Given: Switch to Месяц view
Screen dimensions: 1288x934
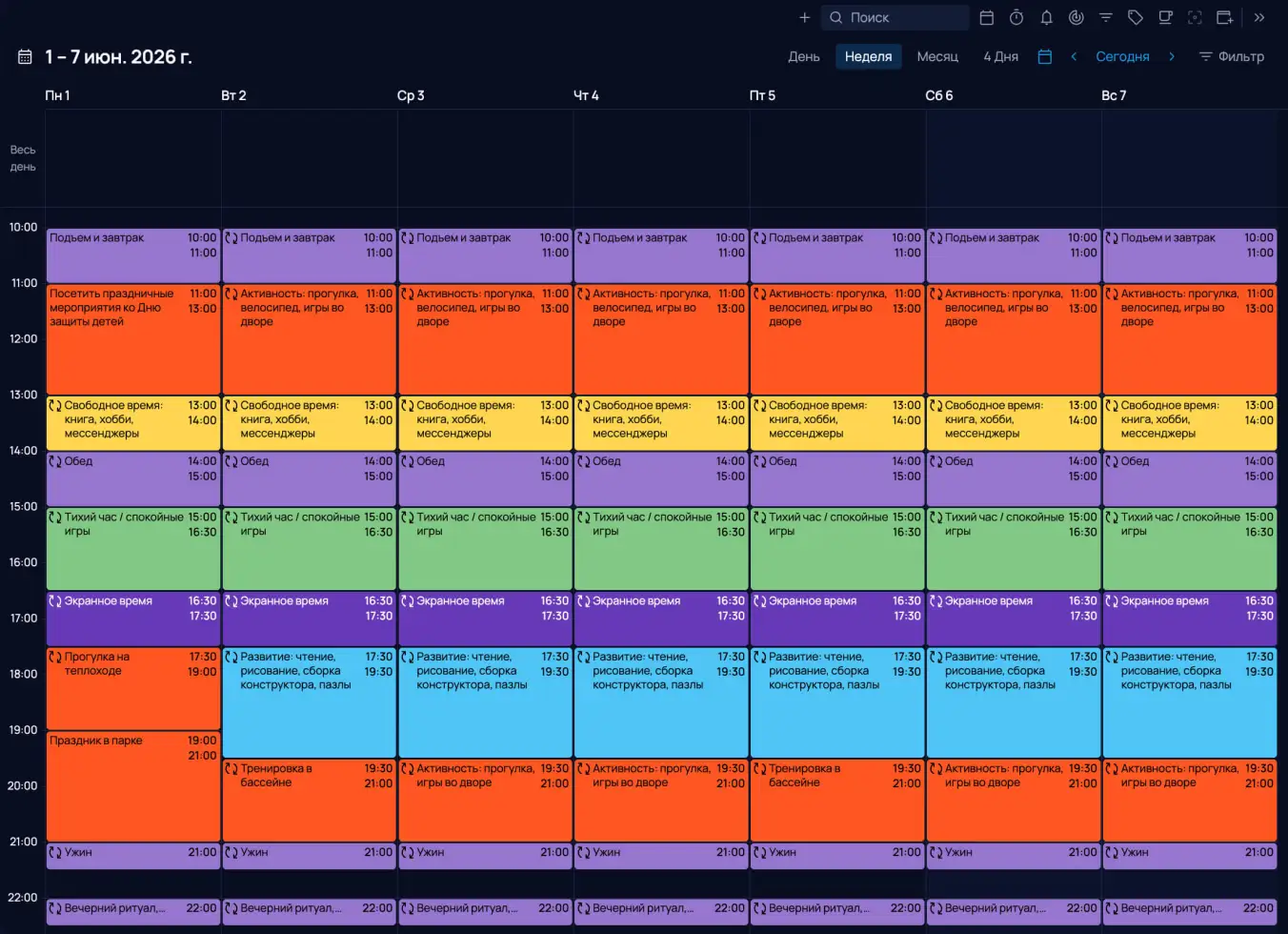Looking at the screenshot, I should point(937,56).
